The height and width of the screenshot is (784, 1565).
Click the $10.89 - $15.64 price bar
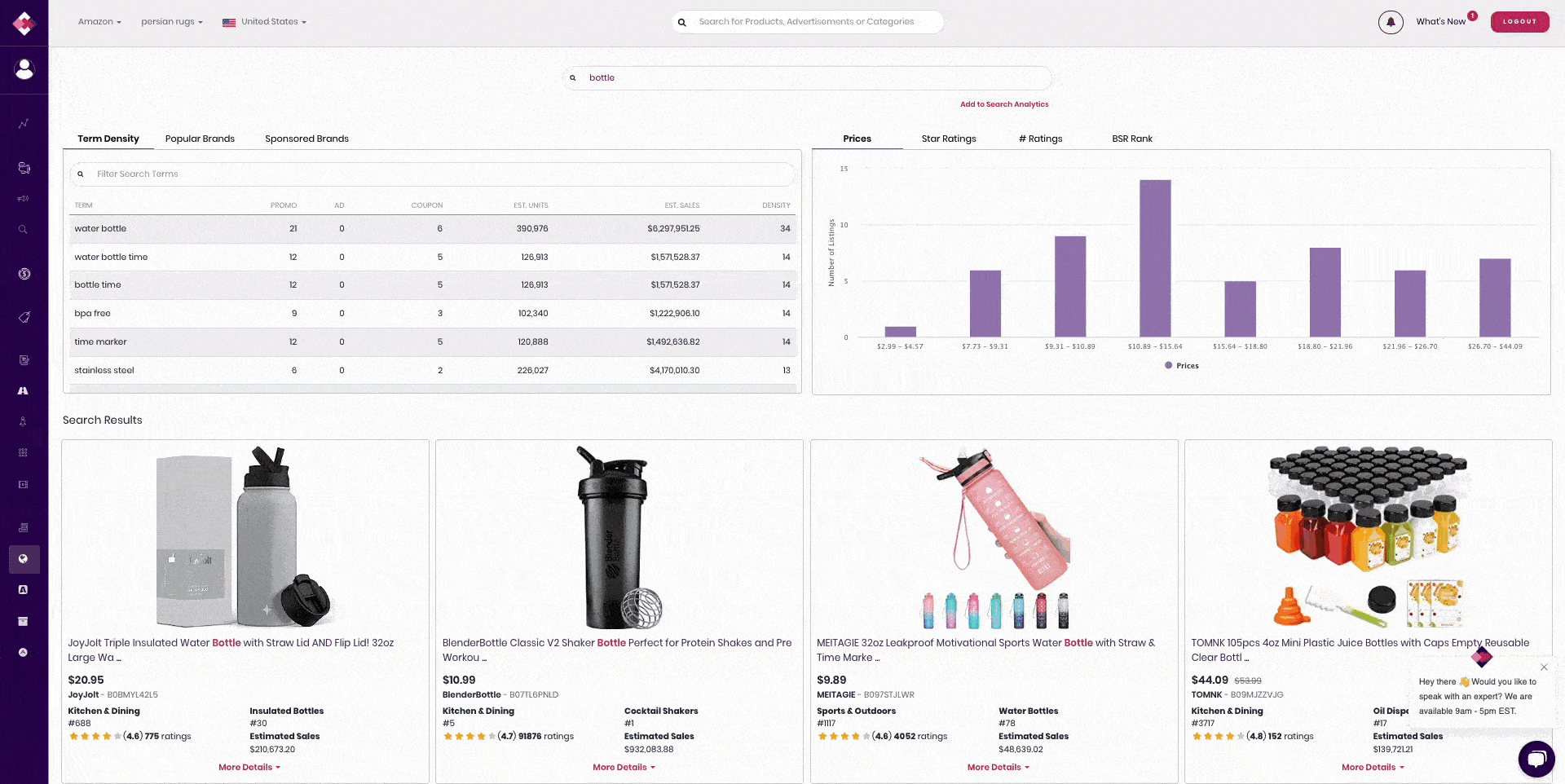pos(1155,258)
